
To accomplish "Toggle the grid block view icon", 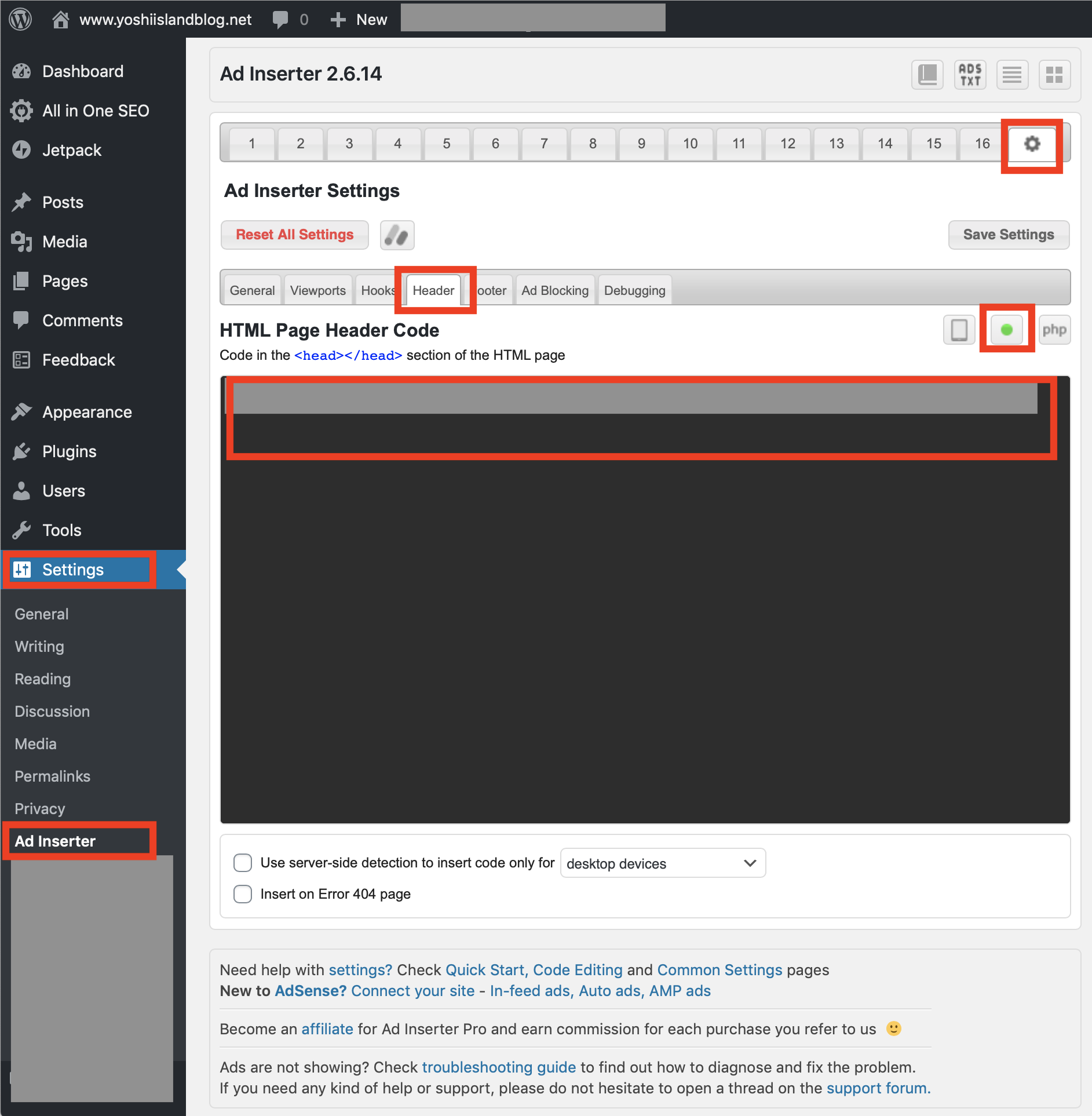I will pos(1054,75).
